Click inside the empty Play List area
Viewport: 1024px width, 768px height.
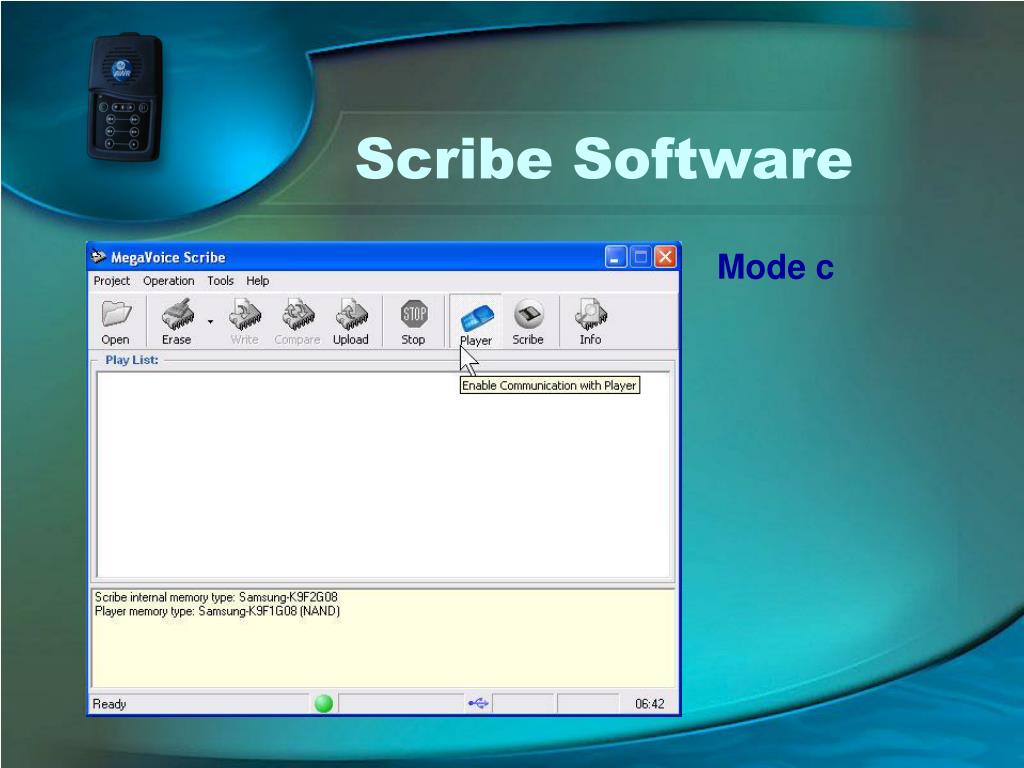(x=383, y=475)
